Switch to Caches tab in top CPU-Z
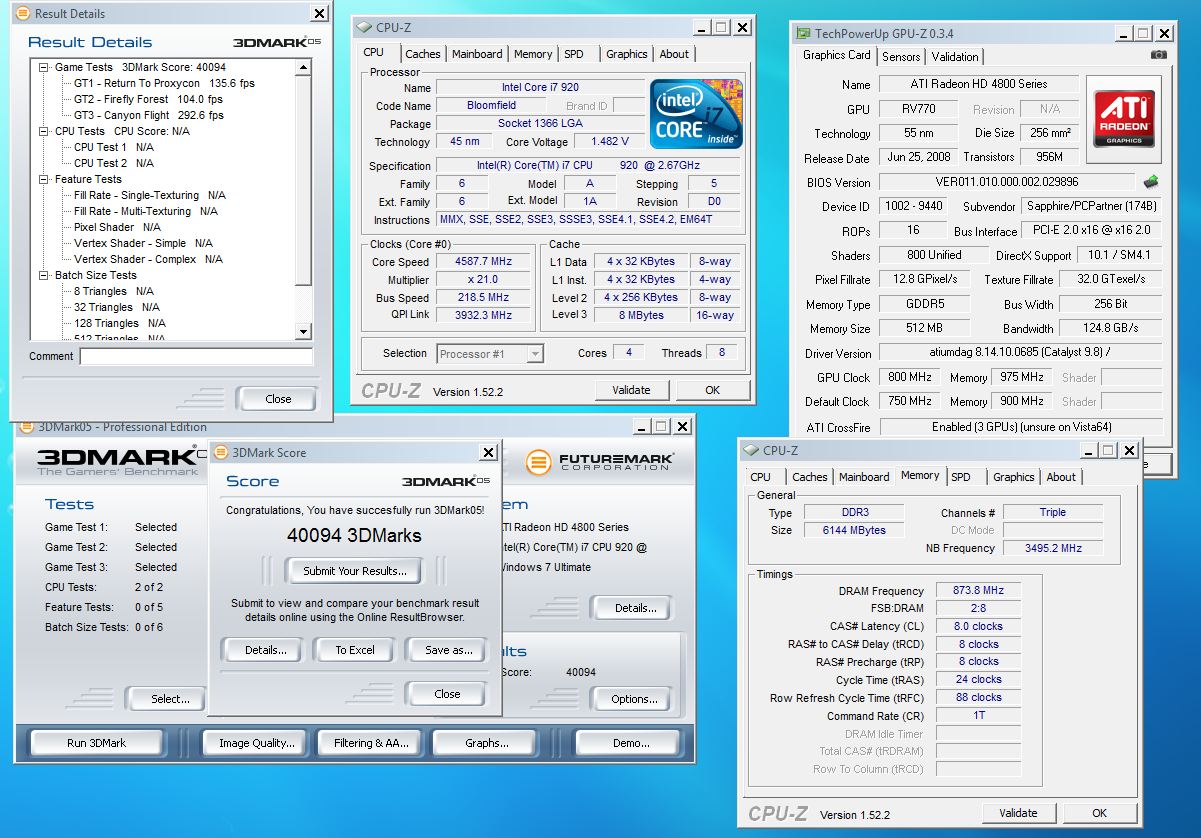Screen dimensions: 1201x838 [423, 54]
